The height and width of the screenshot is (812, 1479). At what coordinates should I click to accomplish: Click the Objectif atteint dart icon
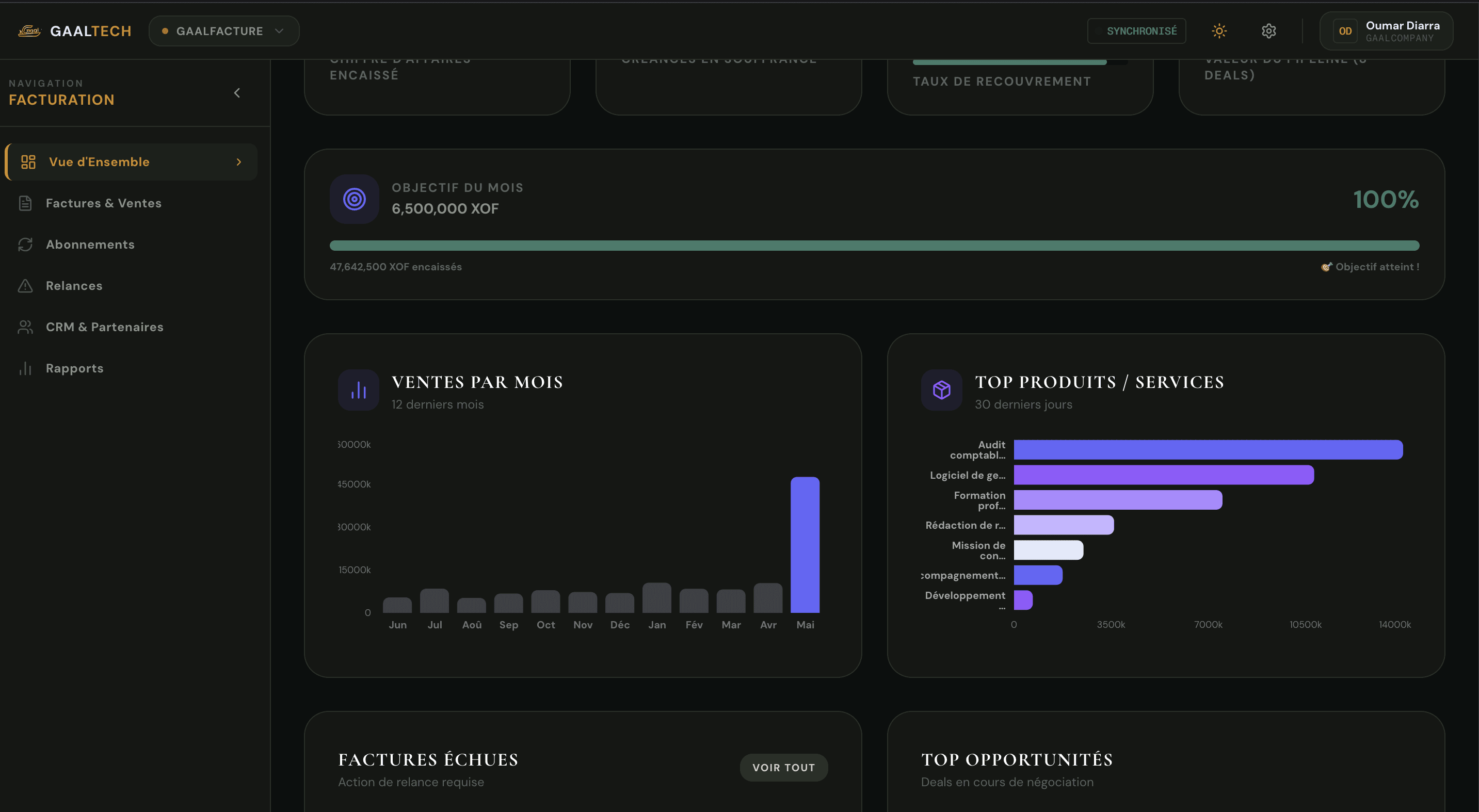[x=1326, y=267]
